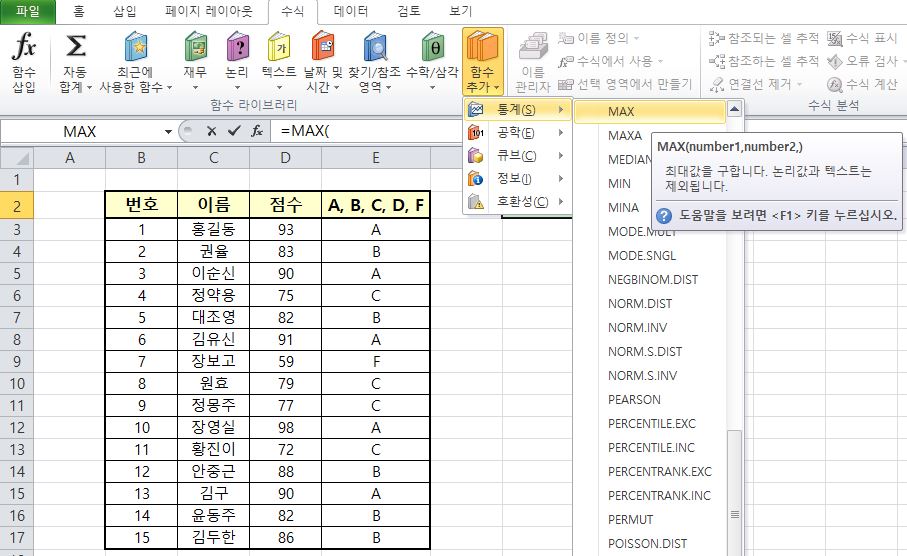Open Lookup & Reference (찾기/참조 영역) functions

374,61
